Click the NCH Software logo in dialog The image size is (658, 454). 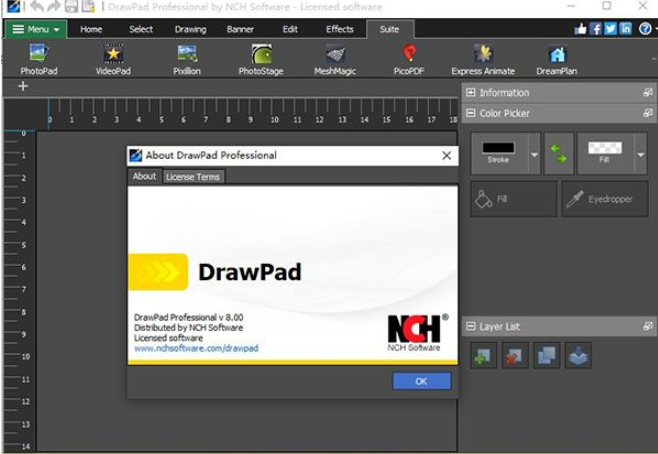(x=417, y=332)
